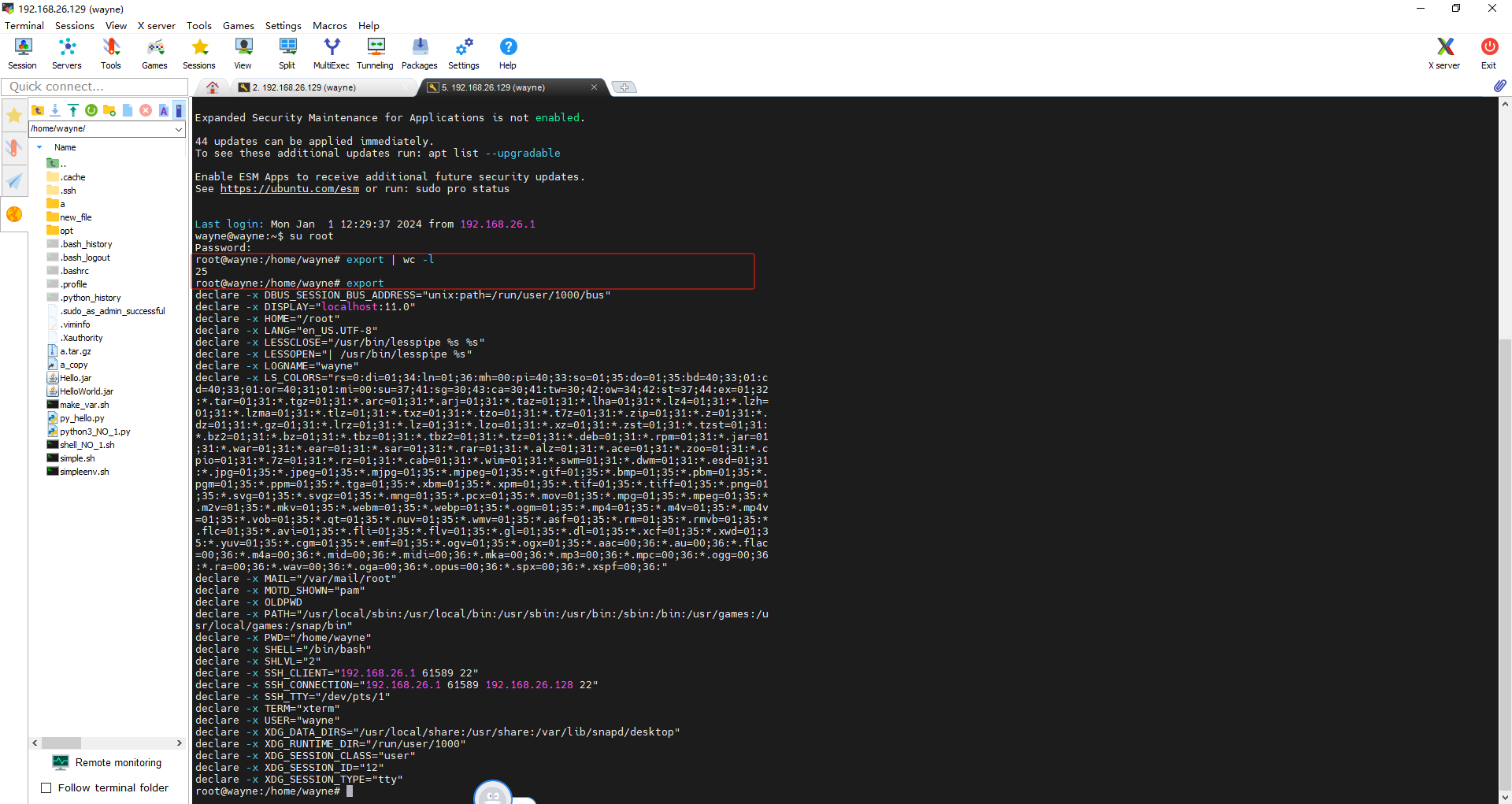Open the X server menu
1512x804 pixels.
(156, 25)
